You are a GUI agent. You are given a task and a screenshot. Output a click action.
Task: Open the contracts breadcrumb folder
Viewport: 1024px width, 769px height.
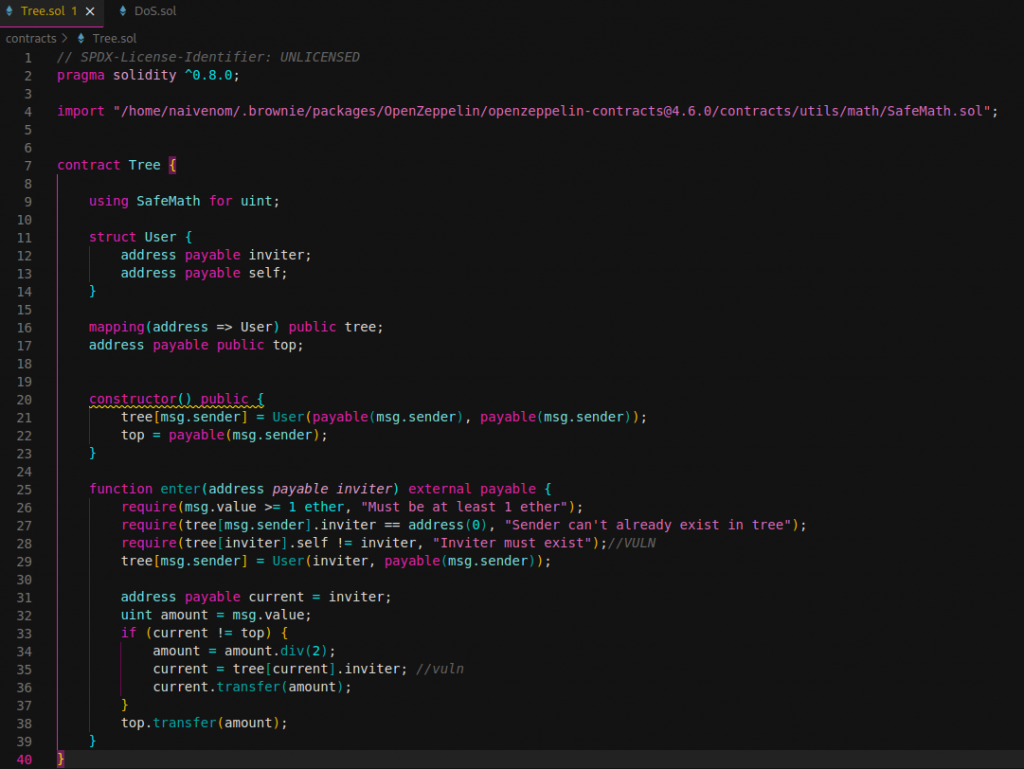tap(31, 38)
